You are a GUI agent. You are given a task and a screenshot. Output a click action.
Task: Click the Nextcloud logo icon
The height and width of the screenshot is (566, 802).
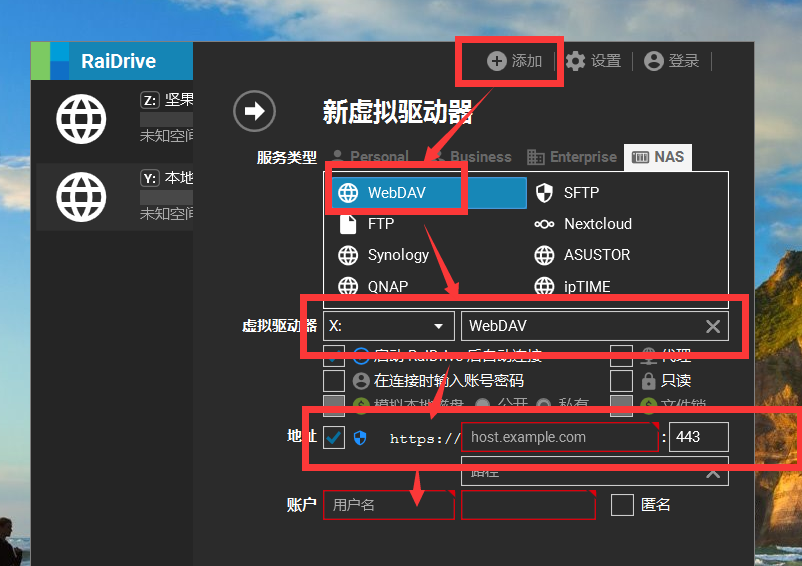click(x=544, y=224)
